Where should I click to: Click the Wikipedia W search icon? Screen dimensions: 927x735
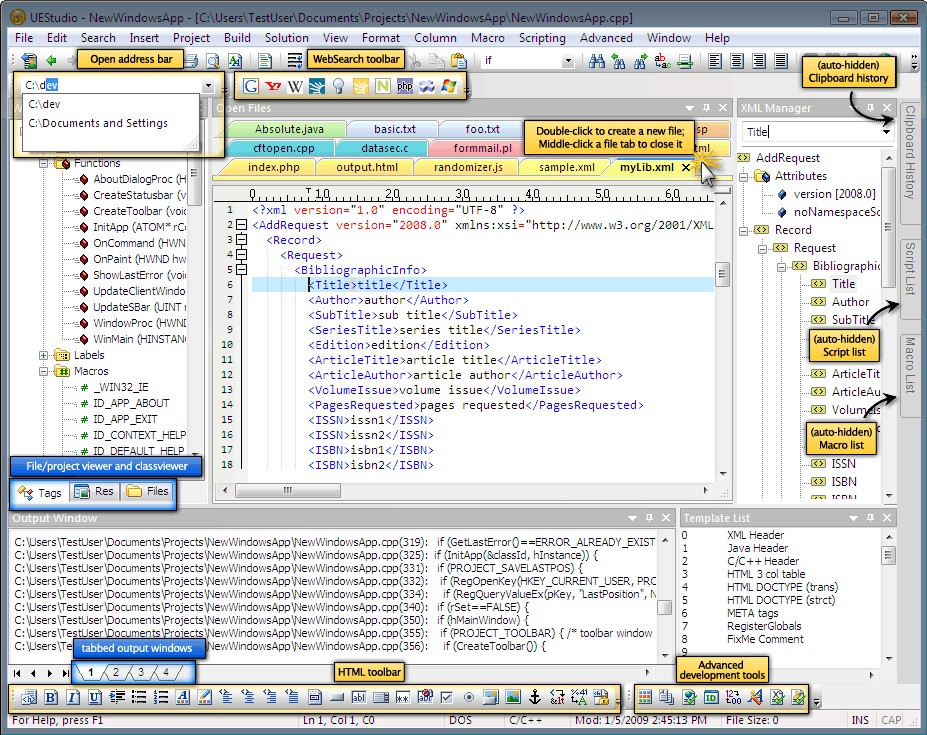click(x=294, y=86)
